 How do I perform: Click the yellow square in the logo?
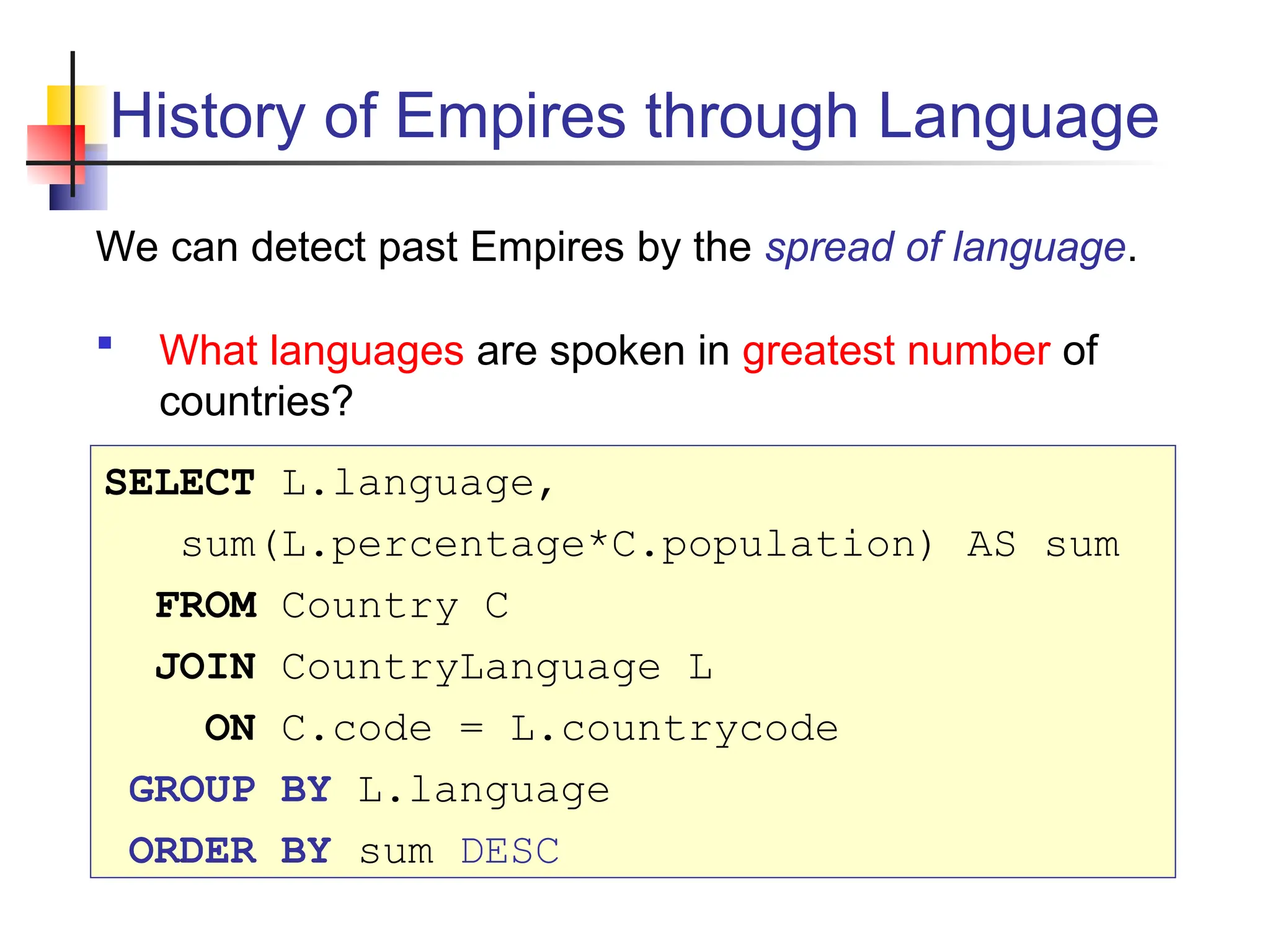point(60,104)
